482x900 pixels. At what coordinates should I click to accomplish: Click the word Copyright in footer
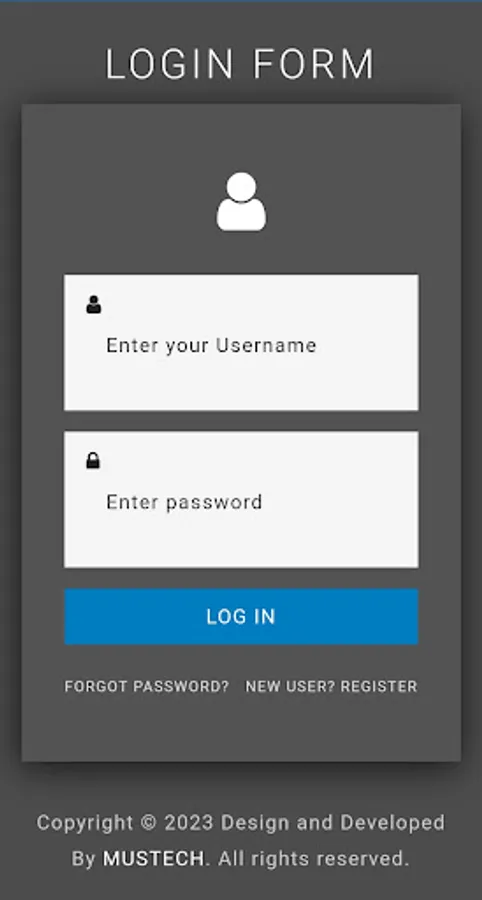pos(85,823)
